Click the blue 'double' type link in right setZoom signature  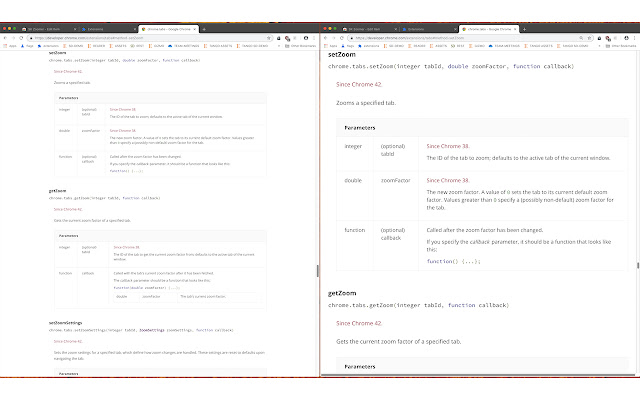tap(458, 66)
